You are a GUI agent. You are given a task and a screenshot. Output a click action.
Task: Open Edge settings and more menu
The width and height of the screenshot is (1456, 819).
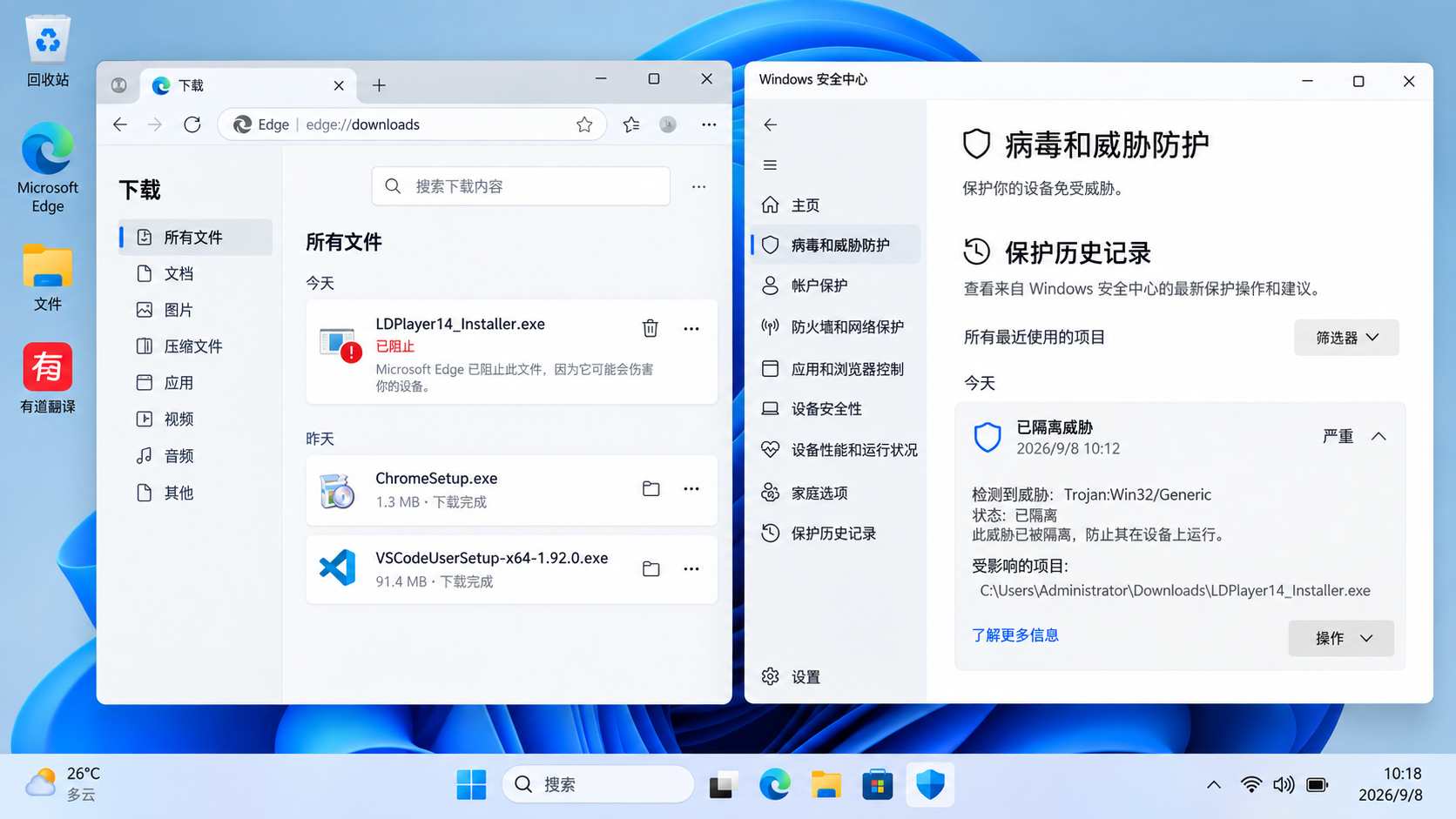709,124
